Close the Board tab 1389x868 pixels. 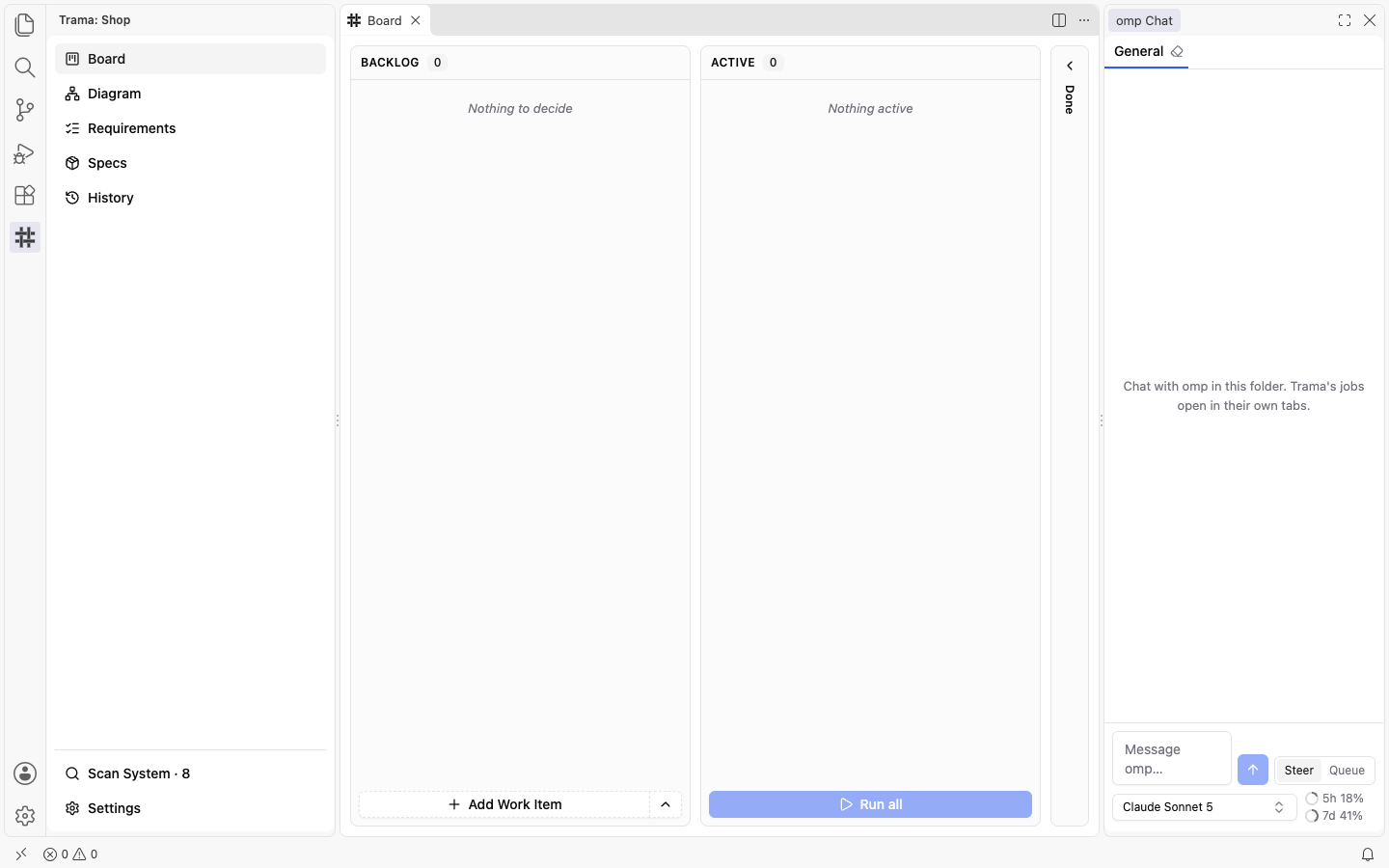(416, 20)
